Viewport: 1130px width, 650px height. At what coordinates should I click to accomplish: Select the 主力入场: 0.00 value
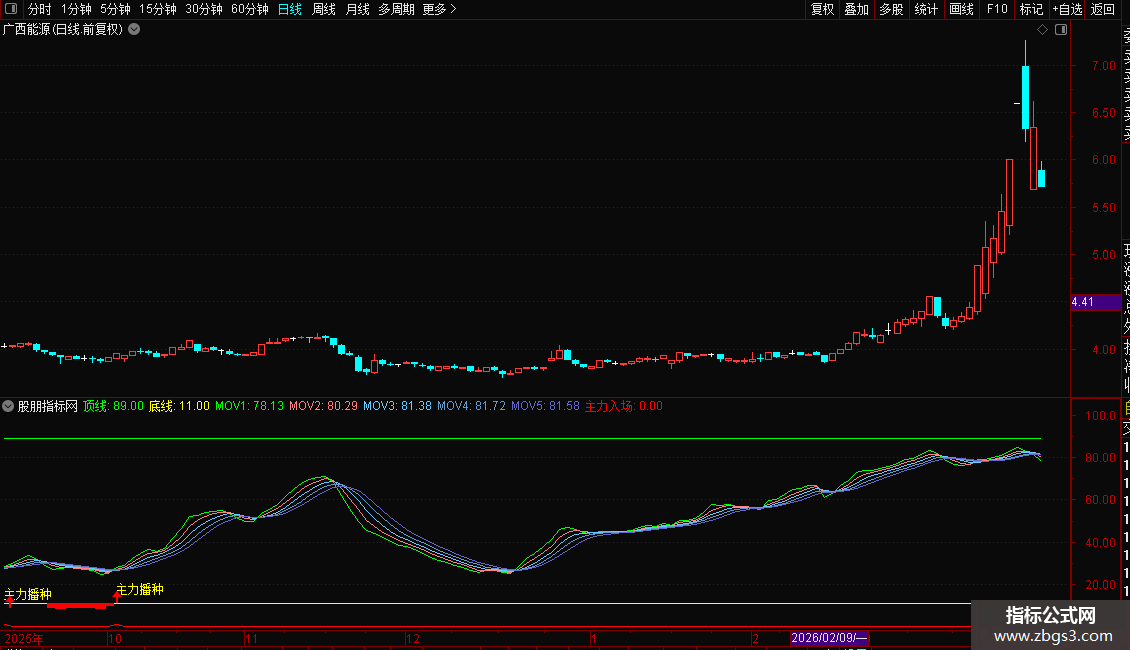click(x=623, y=406)
